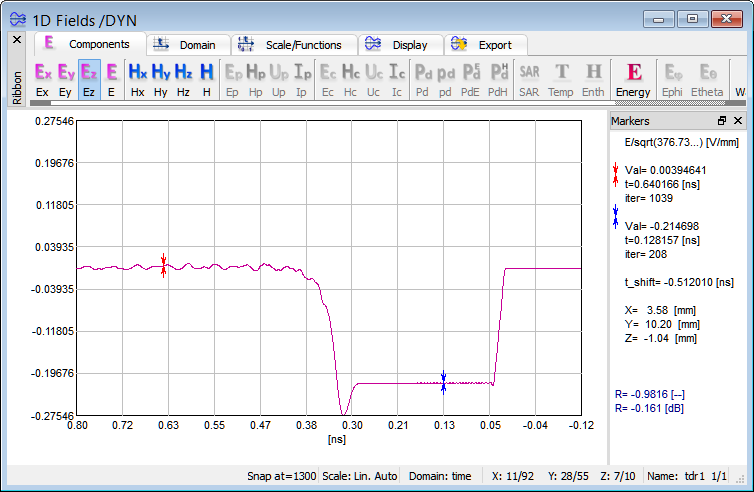
Task: Show the total H field
Action: tap(207, 79)
